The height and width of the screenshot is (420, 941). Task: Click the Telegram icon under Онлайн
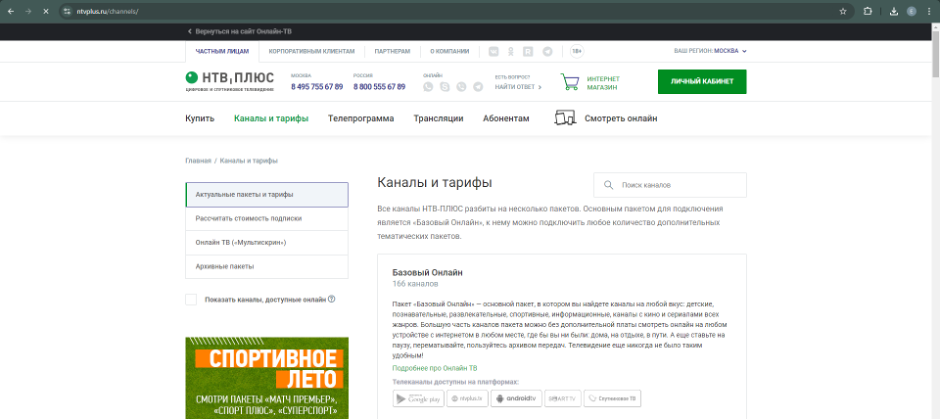478,87
